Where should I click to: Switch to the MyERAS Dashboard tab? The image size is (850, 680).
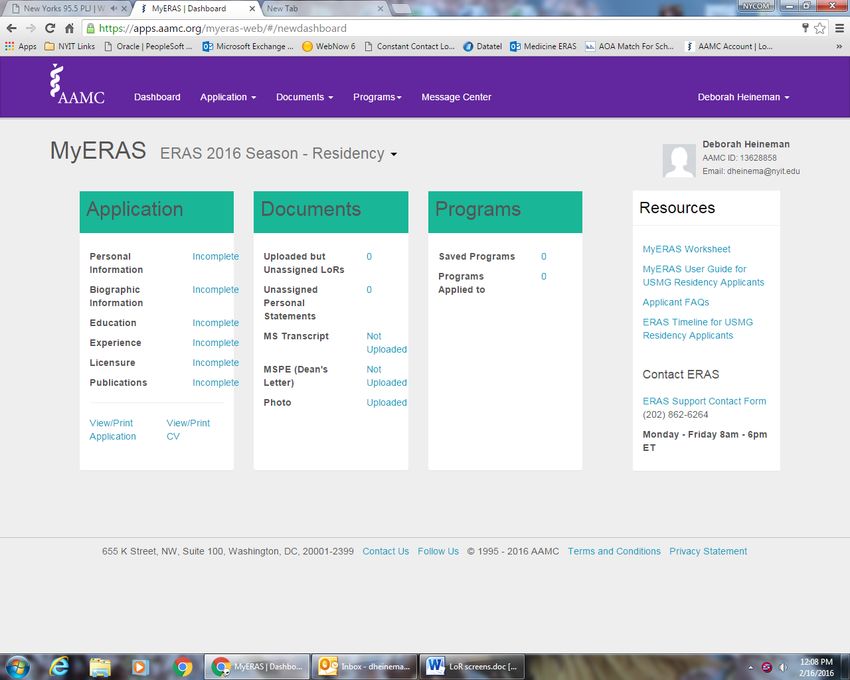click(196, 9)
